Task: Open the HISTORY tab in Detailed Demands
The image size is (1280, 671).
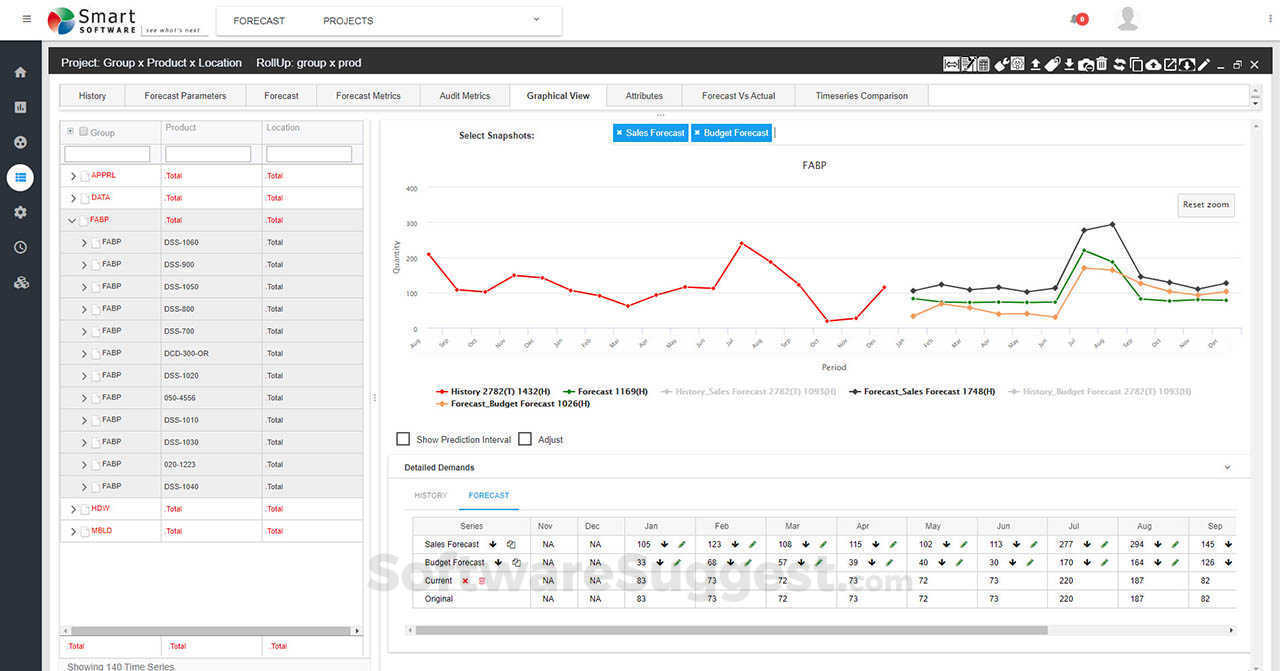Action: click(x=430, y=495)
